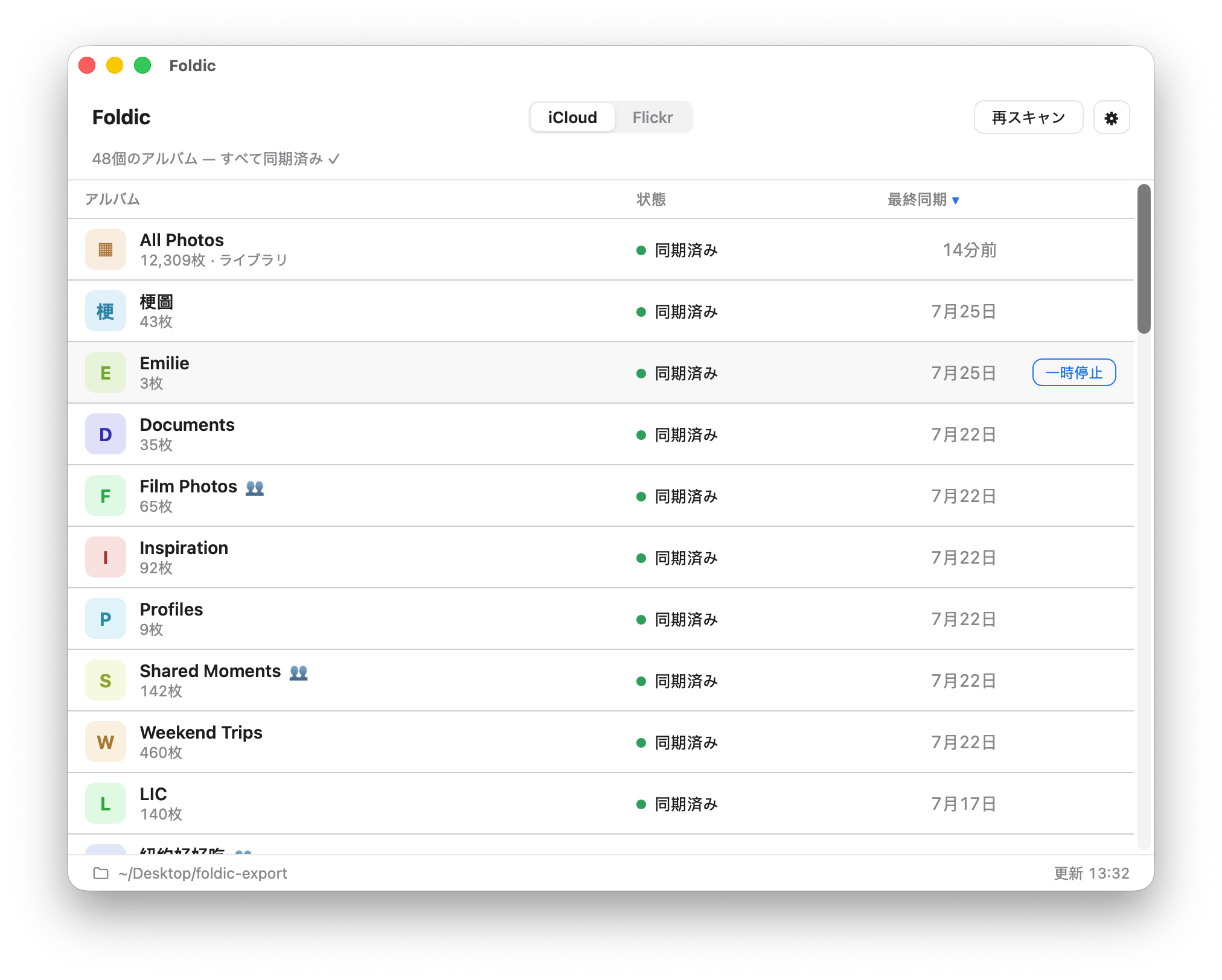Click the 48個のアルバム summary line
The width and height of the screenshot is (1222, 980).
[x=216, y=159]
